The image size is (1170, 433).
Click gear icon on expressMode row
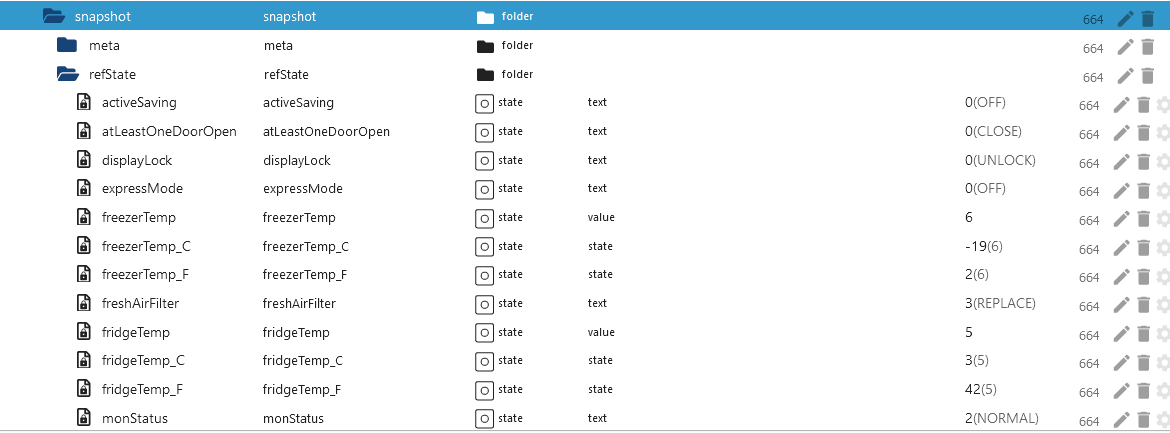point(1163,190)
